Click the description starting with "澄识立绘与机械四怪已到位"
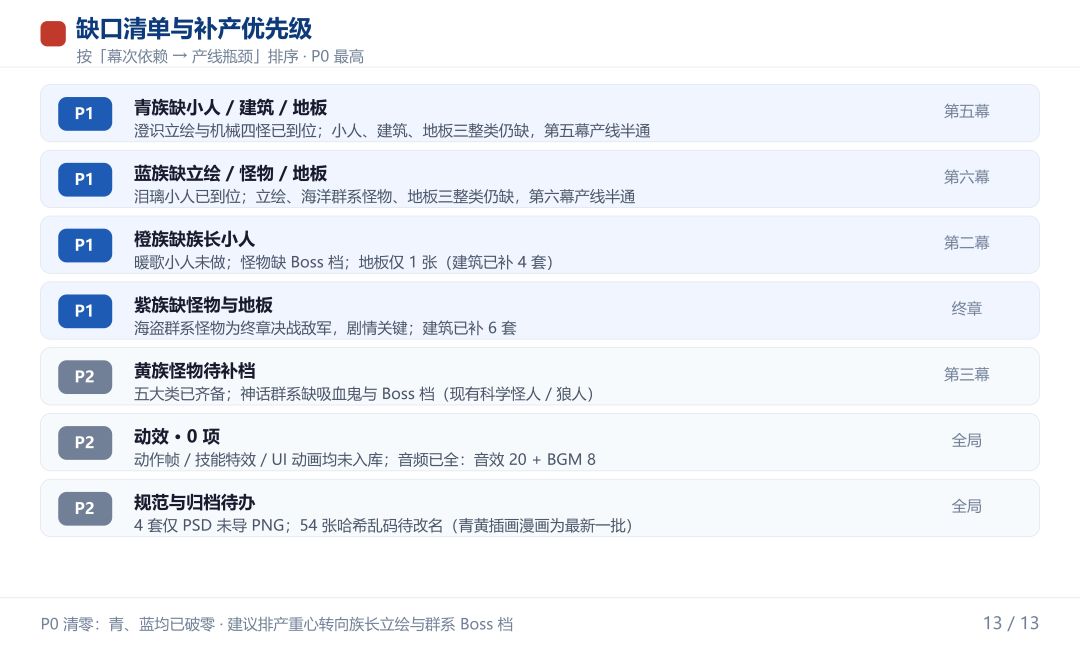The height and width of the screenshot is (648, 1080). pyautogui.click(x=392, y=131)
